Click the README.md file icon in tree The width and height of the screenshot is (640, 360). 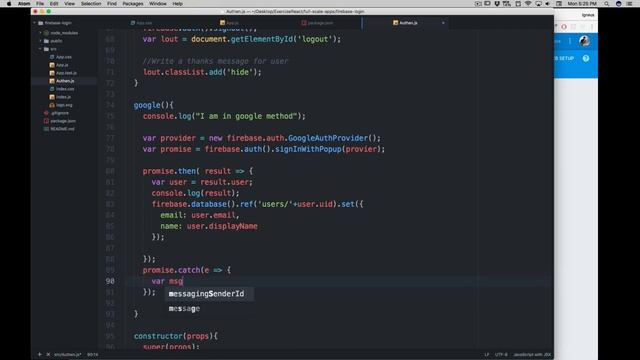(x=46, y=129)
